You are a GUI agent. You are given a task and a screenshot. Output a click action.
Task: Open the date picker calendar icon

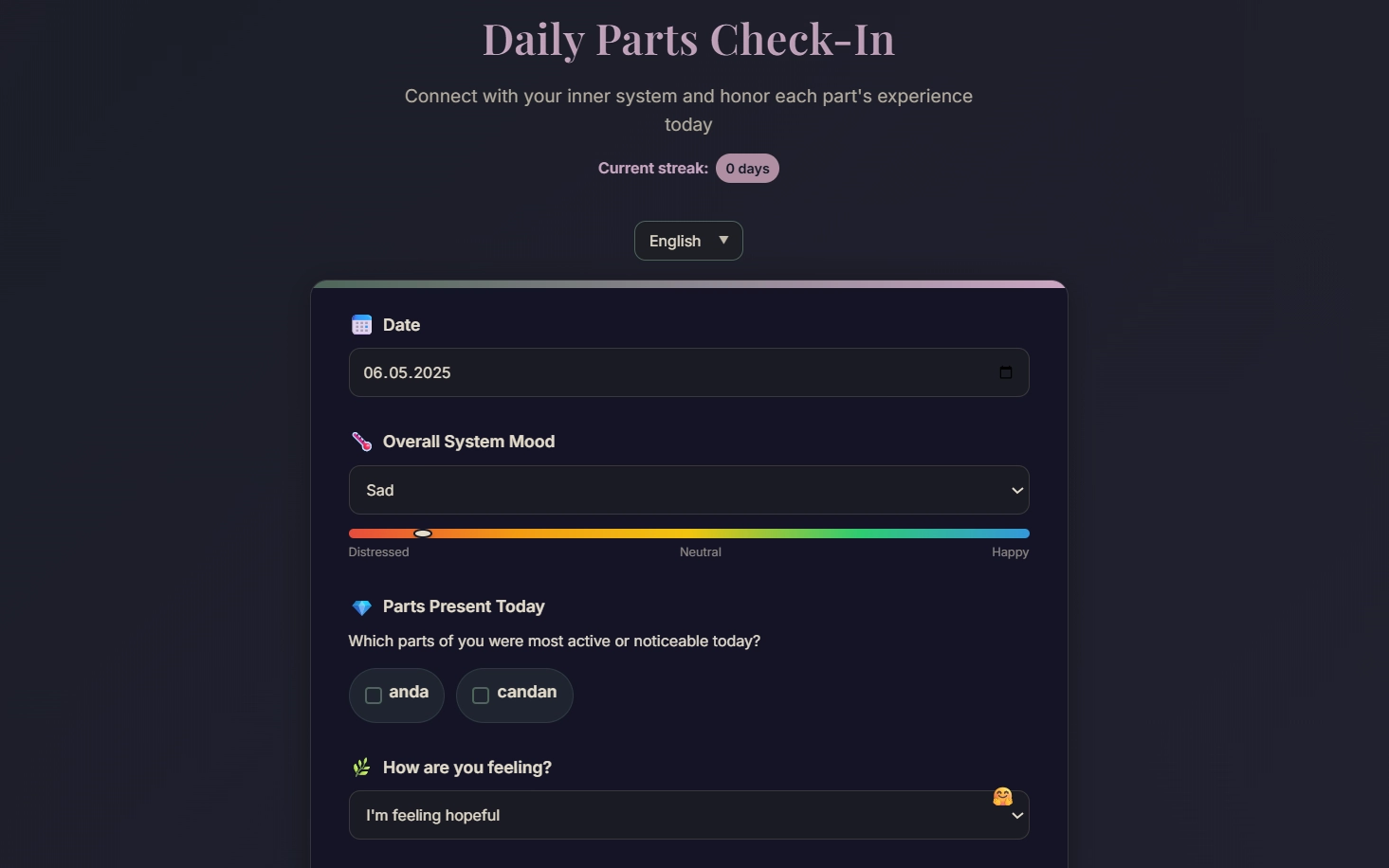tap(1006, 372)
